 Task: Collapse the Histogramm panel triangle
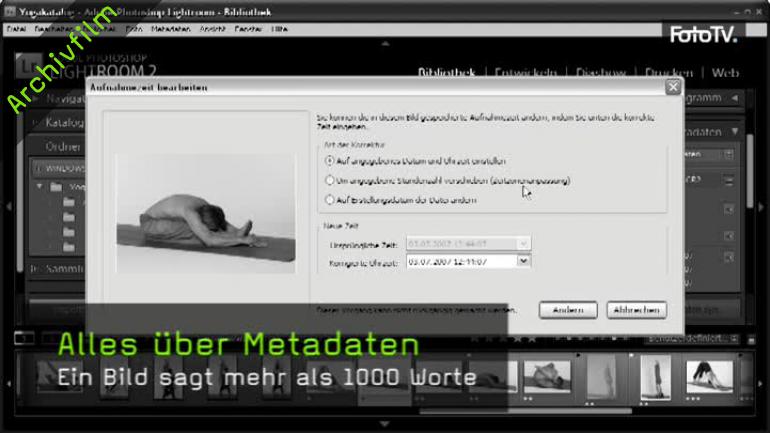tap(735, 98)
